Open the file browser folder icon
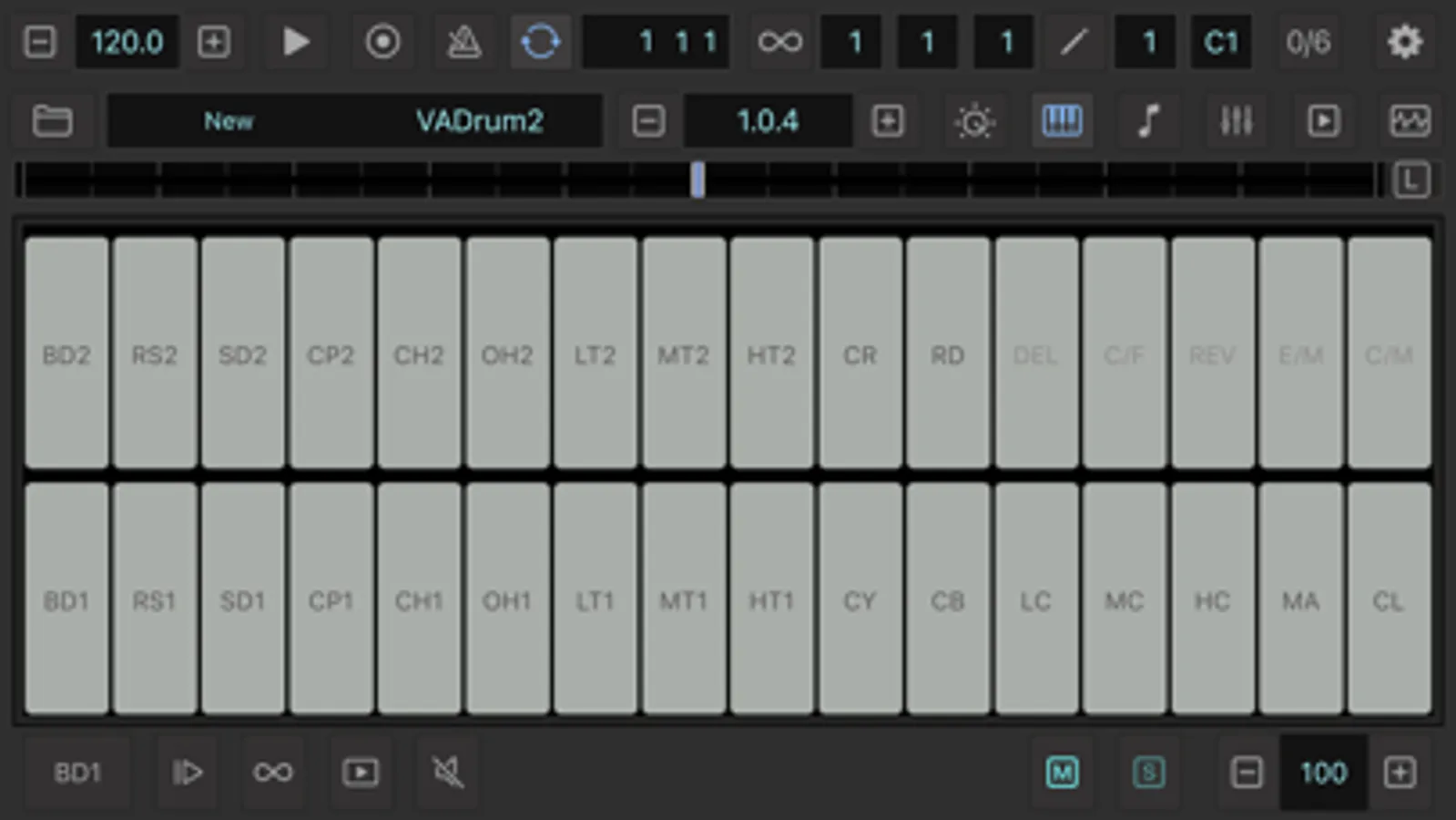The image size is (1456, 820). 53,120
